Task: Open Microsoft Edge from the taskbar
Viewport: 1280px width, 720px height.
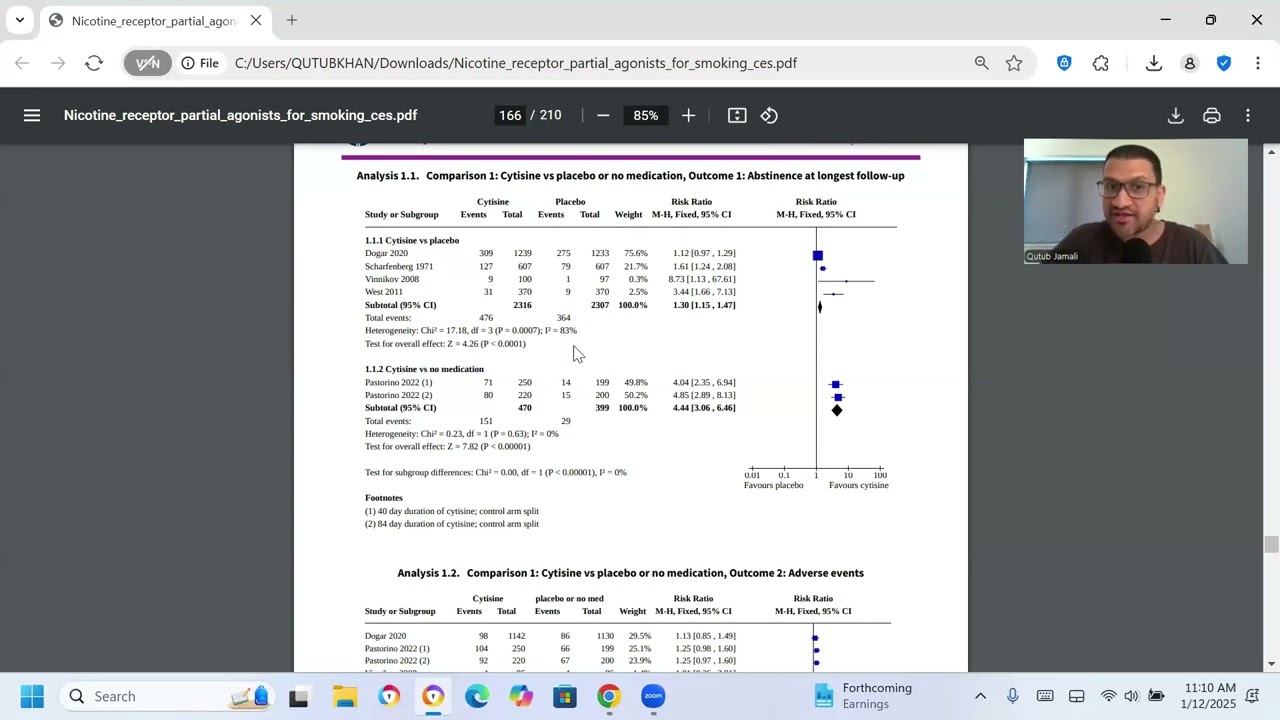Action: (477, 696)
